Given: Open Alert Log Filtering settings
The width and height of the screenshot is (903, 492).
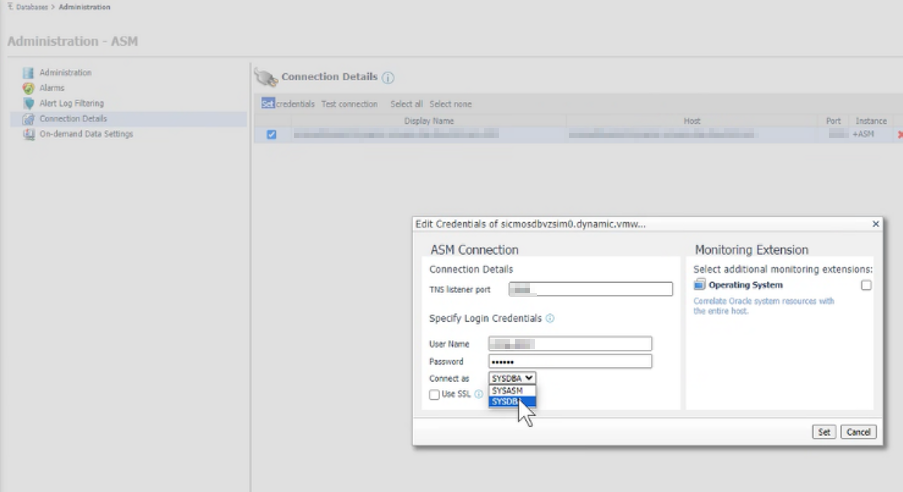Looking at the screenshot, I should (71, 103).
